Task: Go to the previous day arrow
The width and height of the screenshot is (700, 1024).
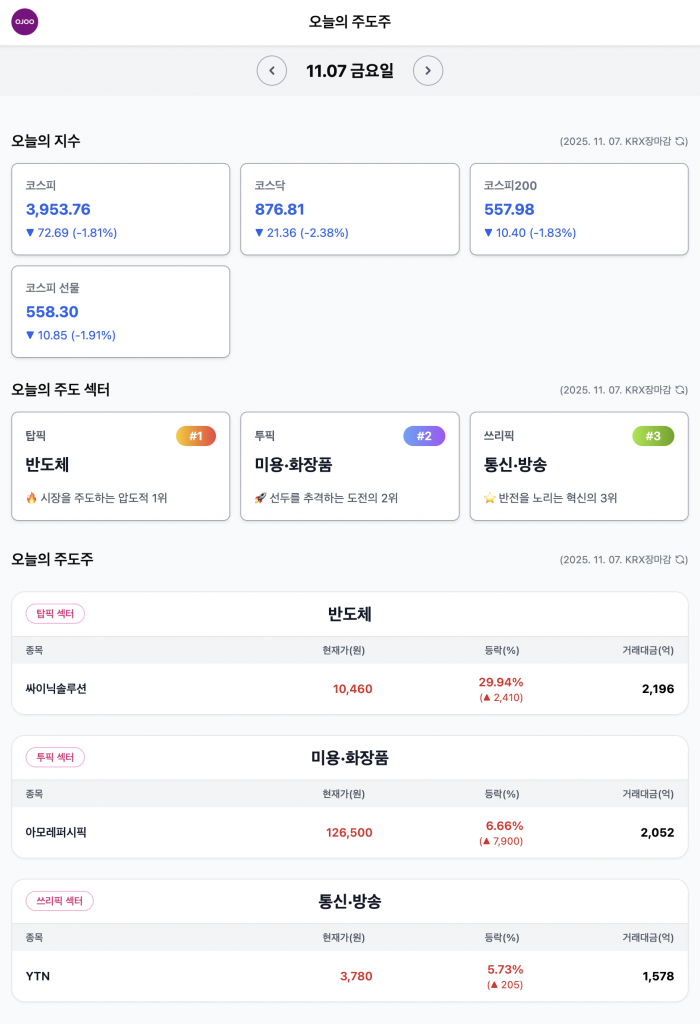Action: [x=272, y=71]
